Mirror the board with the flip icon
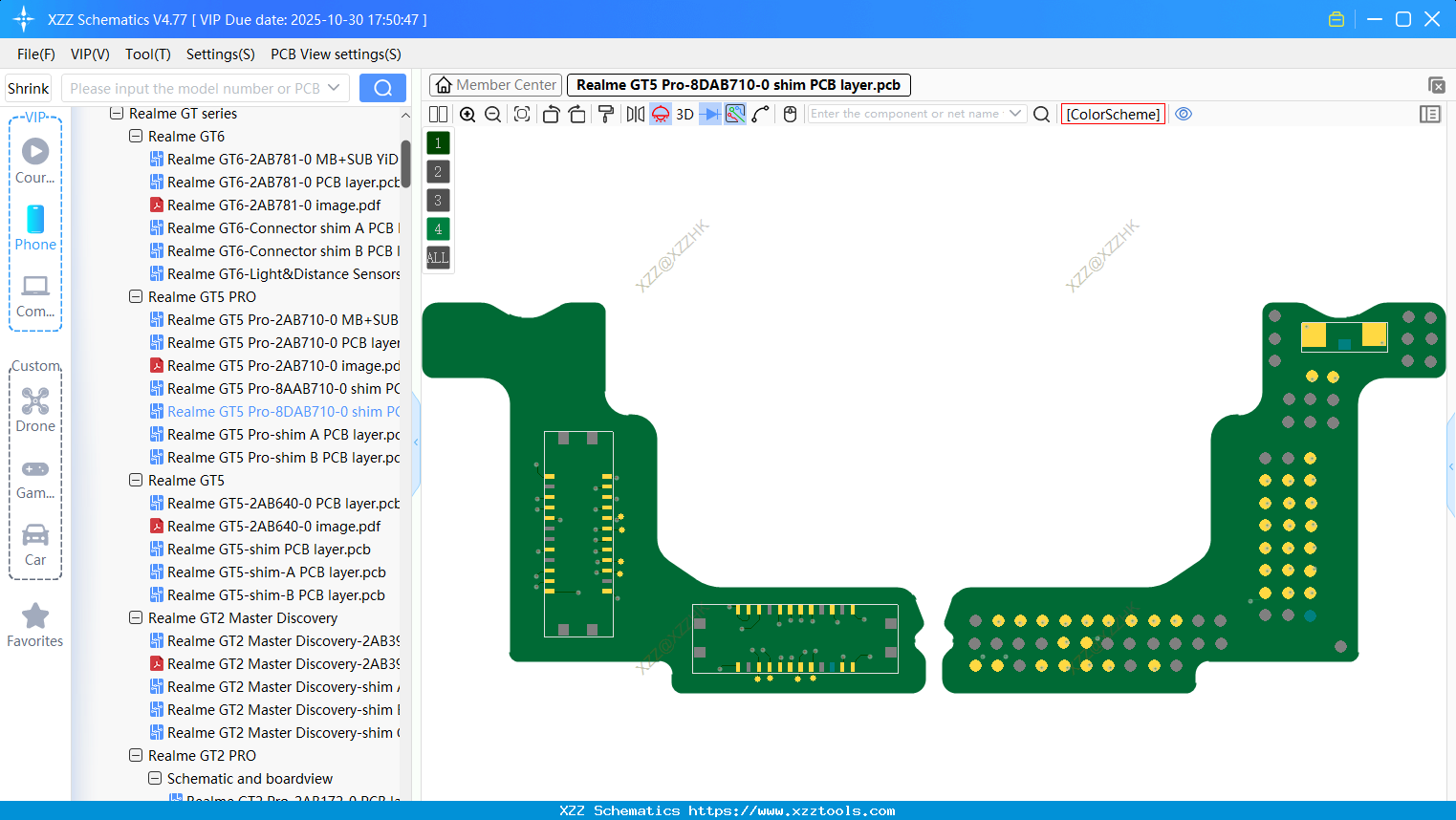 coord(635,115)
